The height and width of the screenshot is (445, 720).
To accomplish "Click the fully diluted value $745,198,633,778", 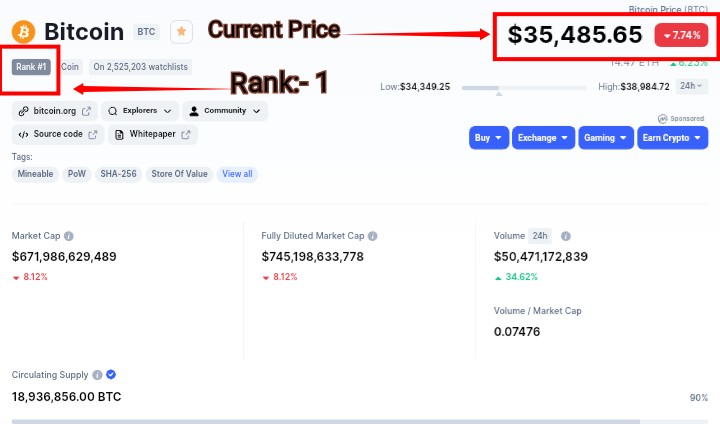I will tap(313, 257).
